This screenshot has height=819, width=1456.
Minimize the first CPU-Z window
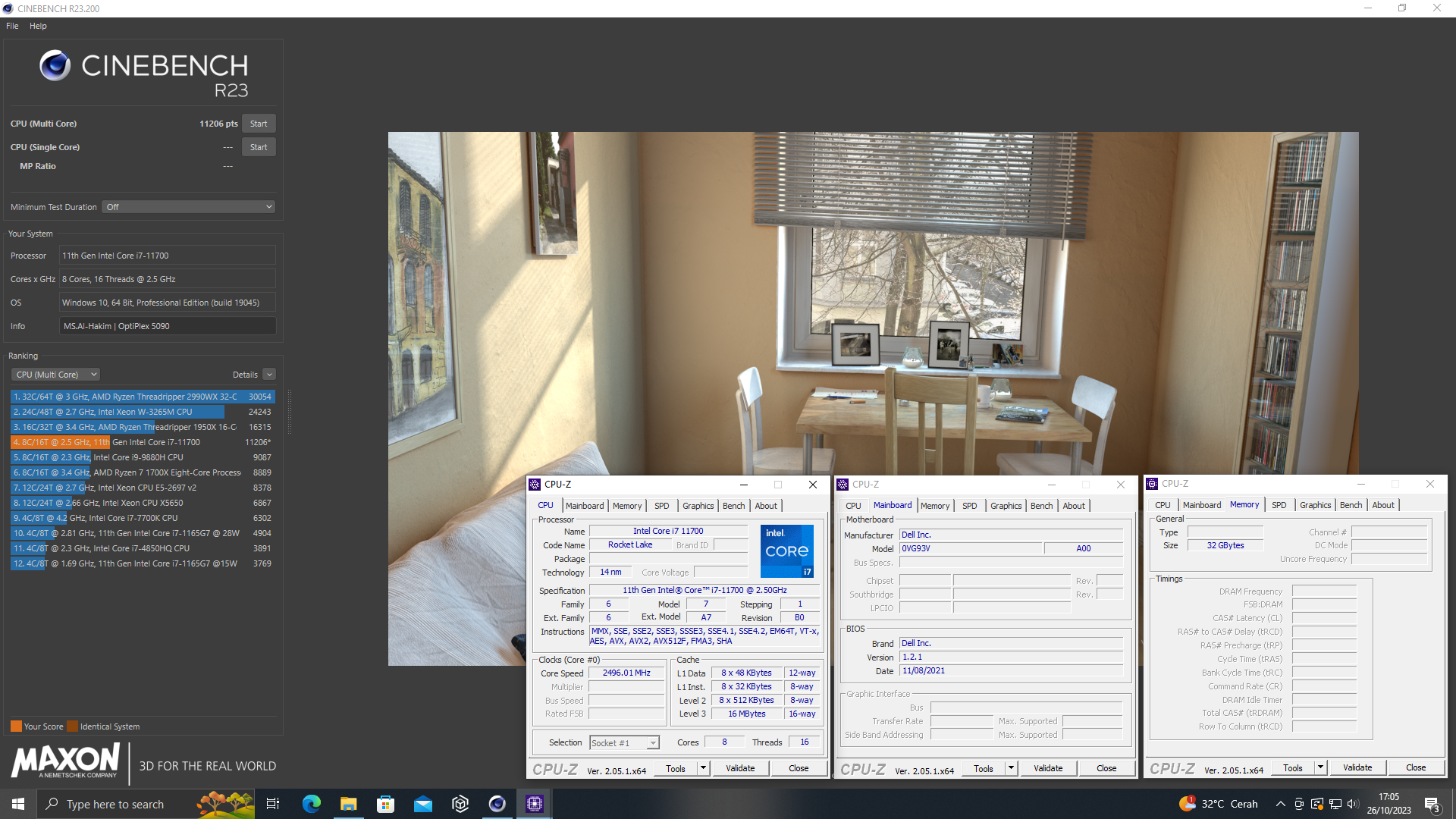click(744, 485)
